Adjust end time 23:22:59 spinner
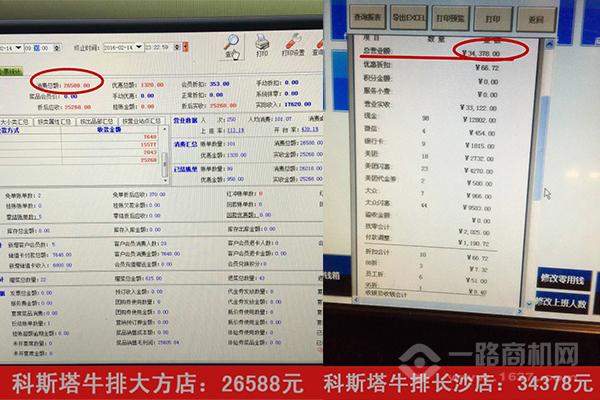This screenshot has height=400, width=600. (177, 47)
